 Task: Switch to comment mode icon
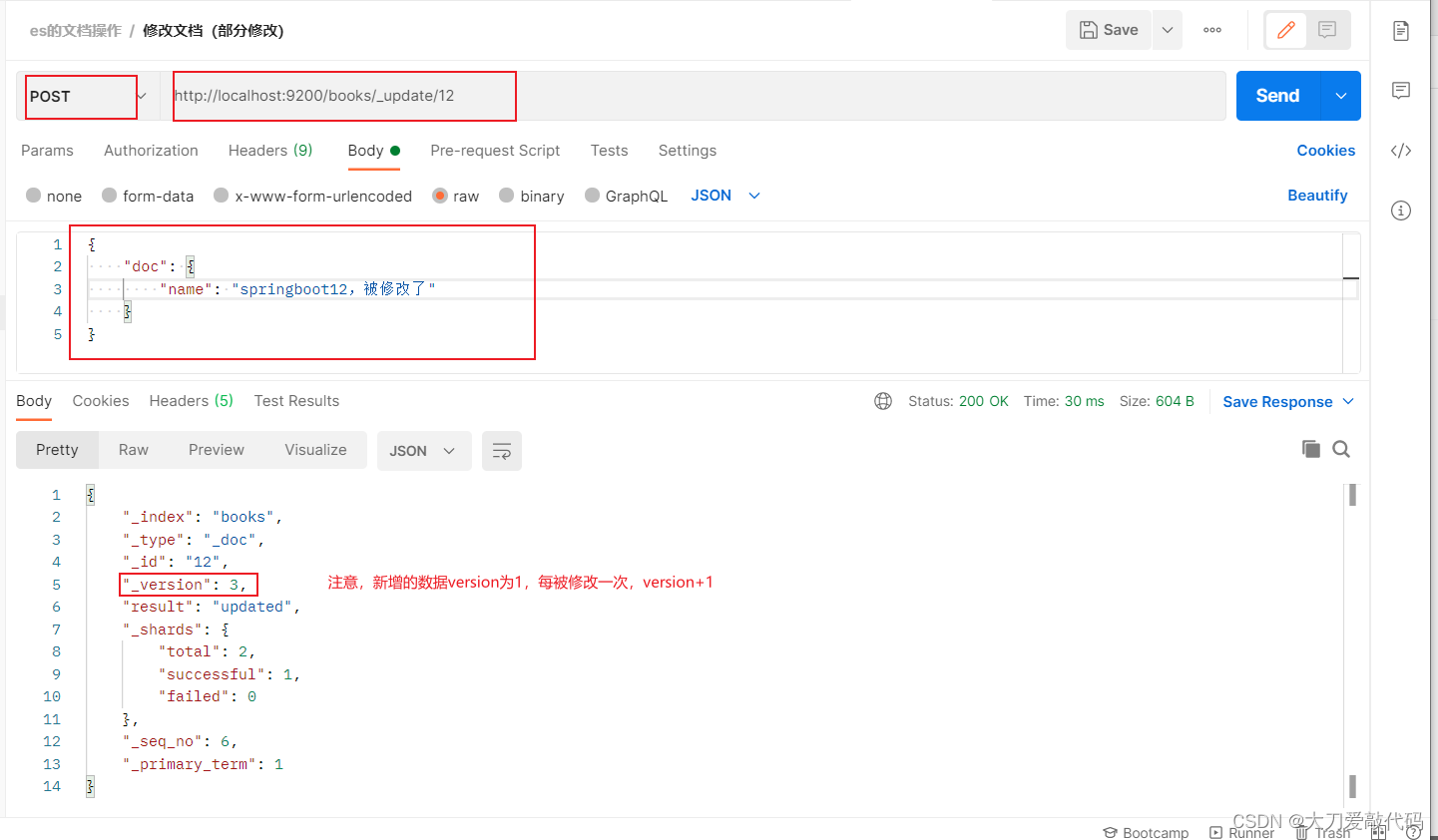(1327, 30)
